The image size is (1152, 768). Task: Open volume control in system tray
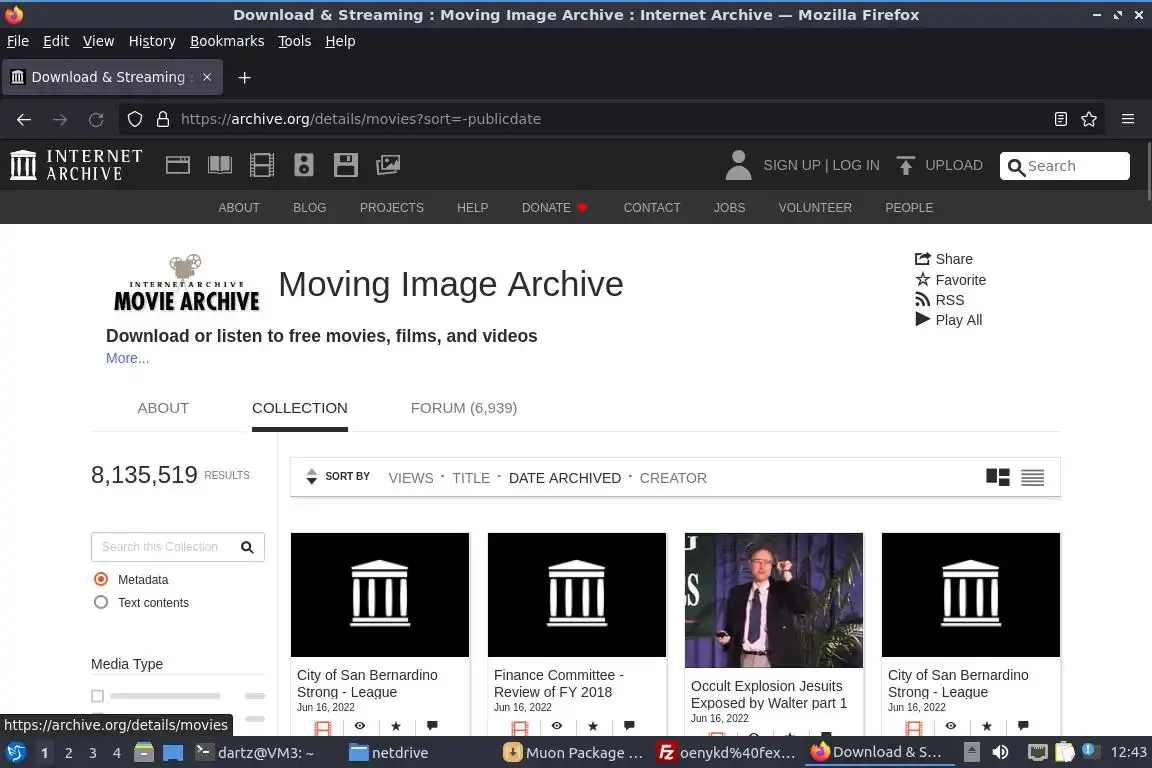(x=1000, y=752)
